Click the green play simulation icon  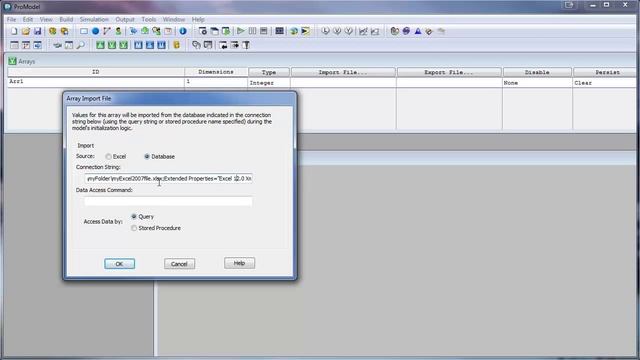pyautogui.click(x=241, y=31)
